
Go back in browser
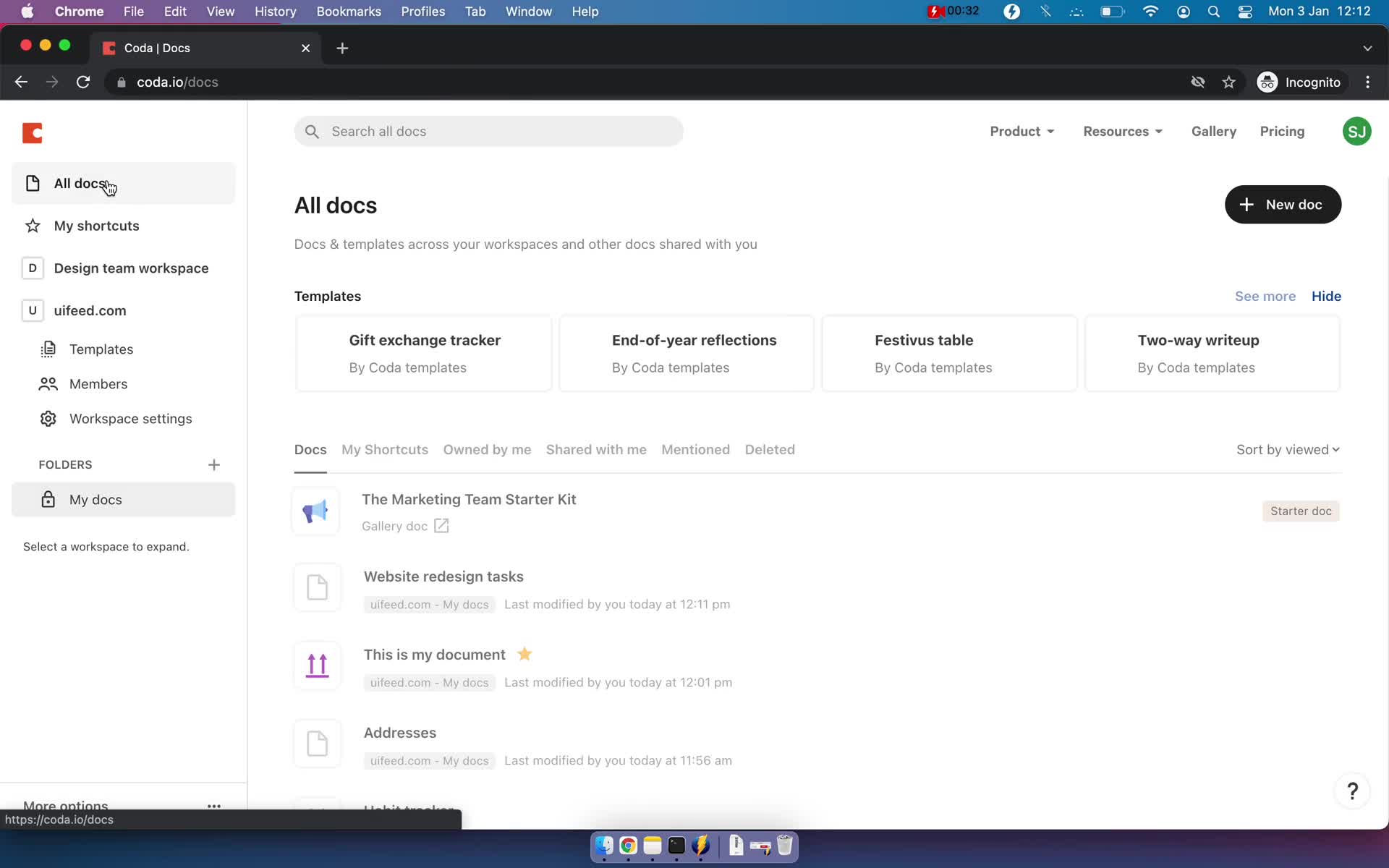pos(21,82)
